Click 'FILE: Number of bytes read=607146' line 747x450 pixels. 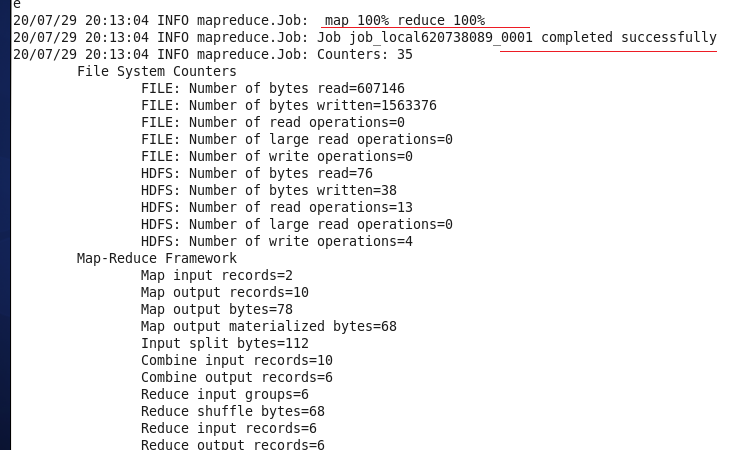(x=272, y=88)
